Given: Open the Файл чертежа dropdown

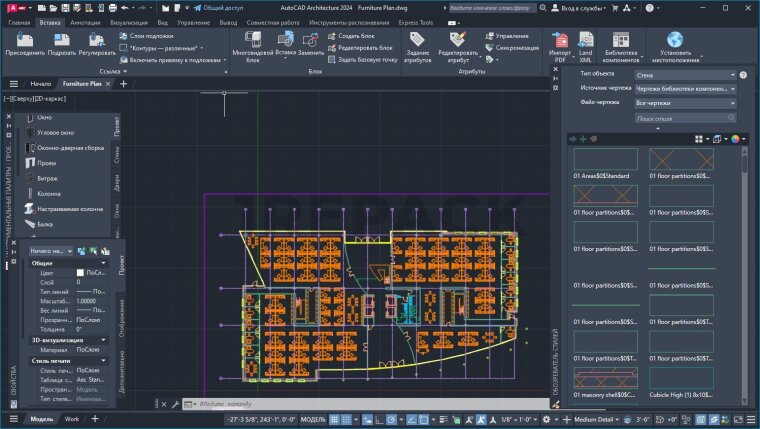Looking at the screenshot, I should click(685, 103).
